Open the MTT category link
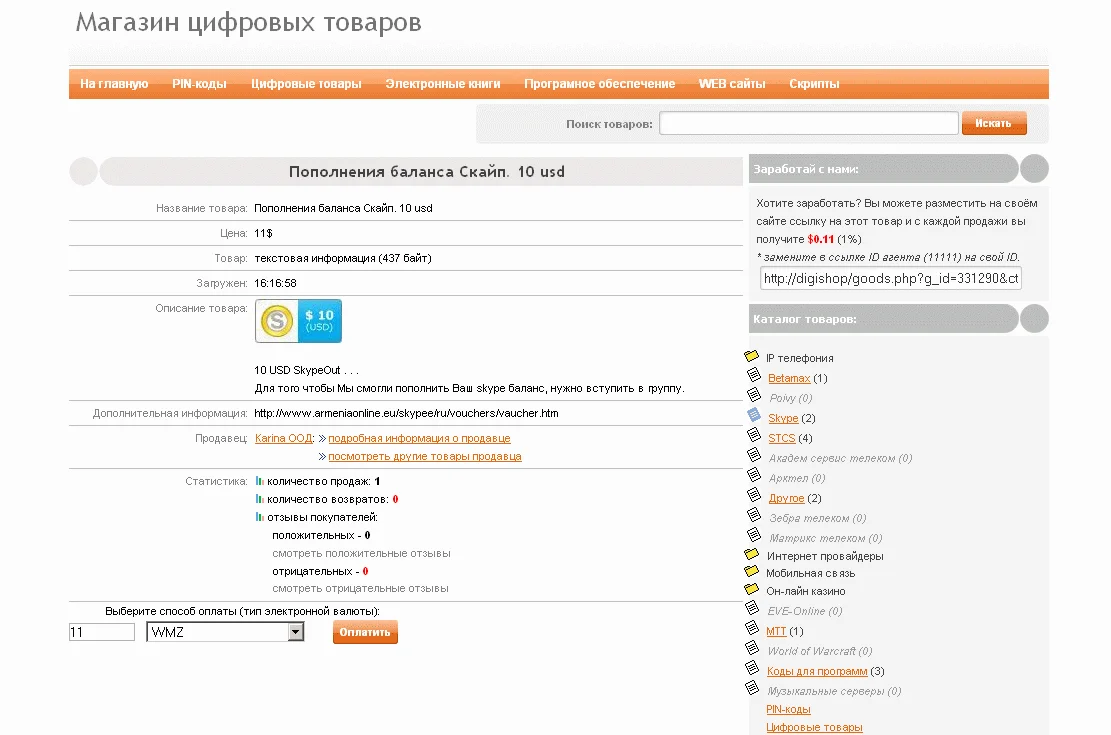The image size is (1111, 735). coord(776,631)
